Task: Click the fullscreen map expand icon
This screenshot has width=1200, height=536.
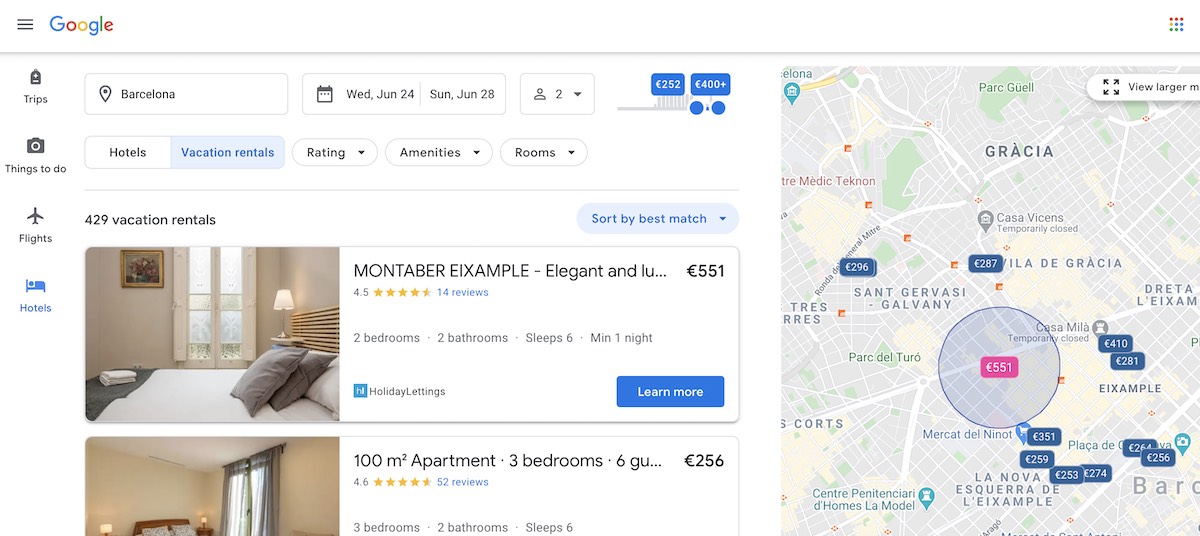Action: pyautogui.click(x=1111, y=87)
